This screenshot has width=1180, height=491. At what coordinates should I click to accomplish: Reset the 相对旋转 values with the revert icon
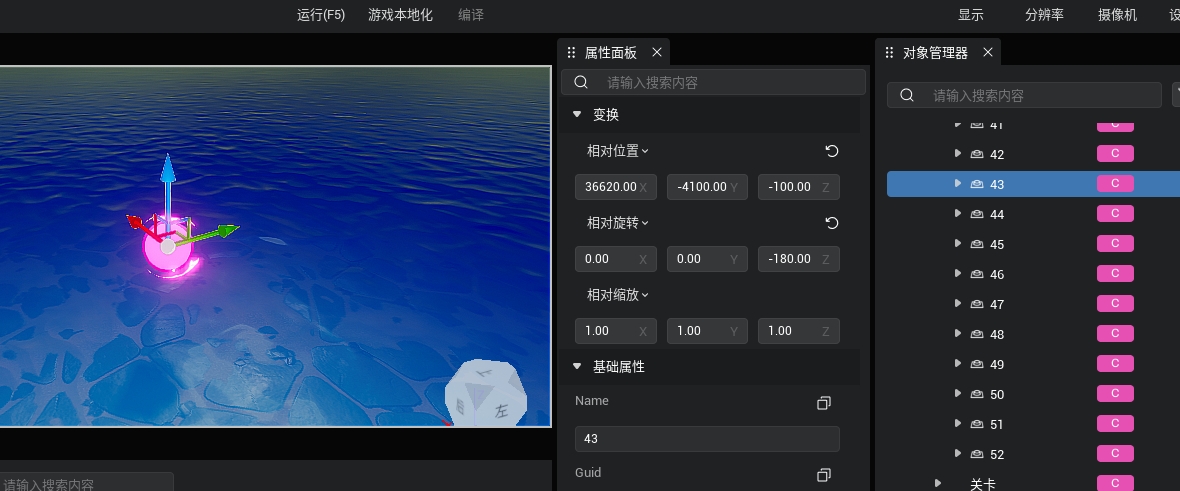coord(832,223)
